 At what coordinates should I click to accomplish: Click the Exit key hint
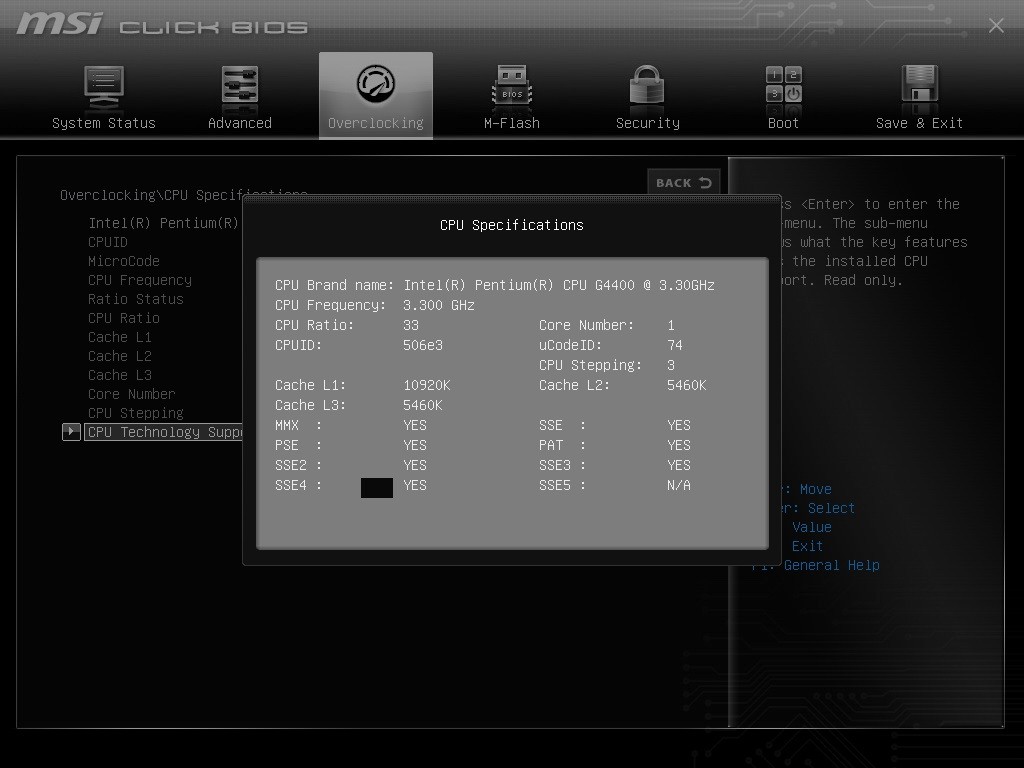pyautogui.click(x=807, y=545)
